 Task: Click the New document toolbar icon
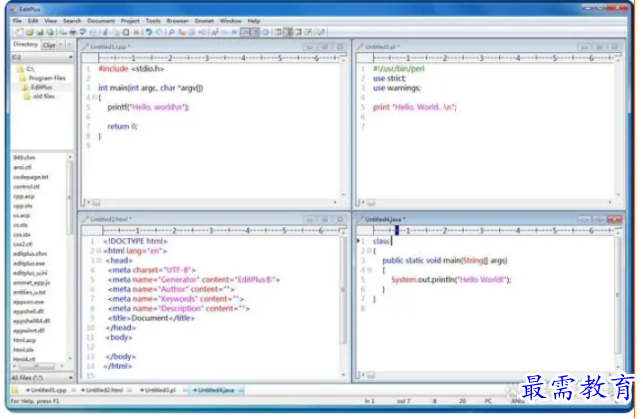[19, 32]
